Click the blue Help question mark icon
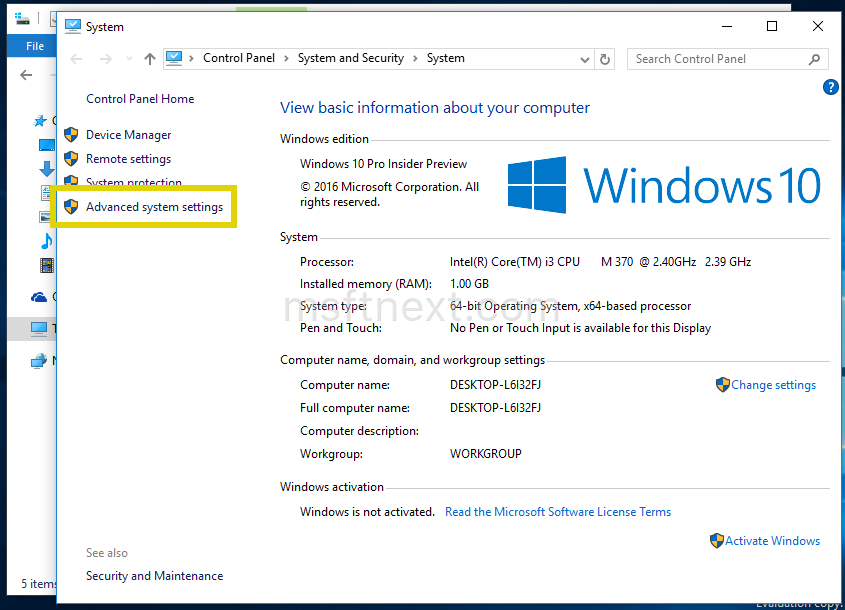The image size is (845, 610). pyautogui.click(x=830, y=87)
